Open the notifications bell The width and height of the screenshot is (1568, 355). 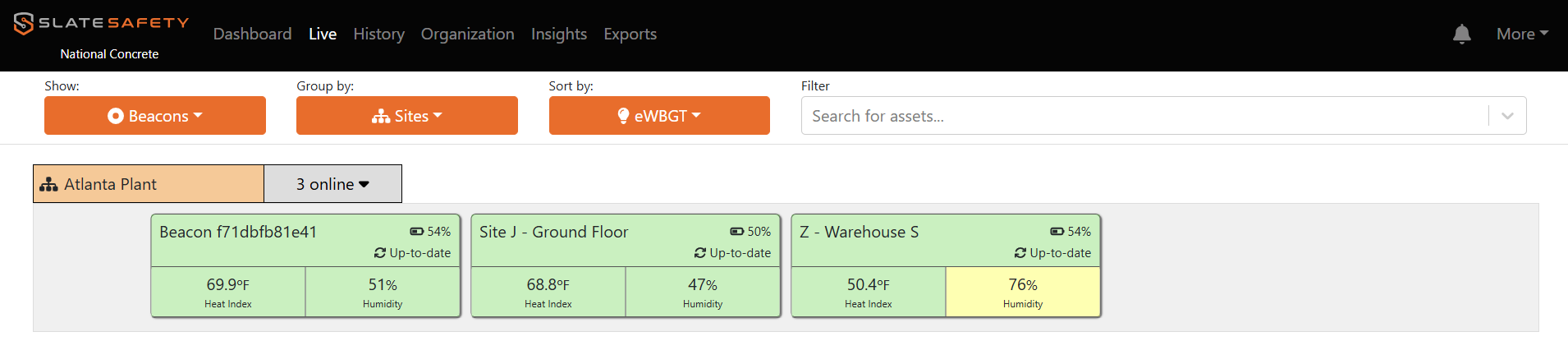1461,34
